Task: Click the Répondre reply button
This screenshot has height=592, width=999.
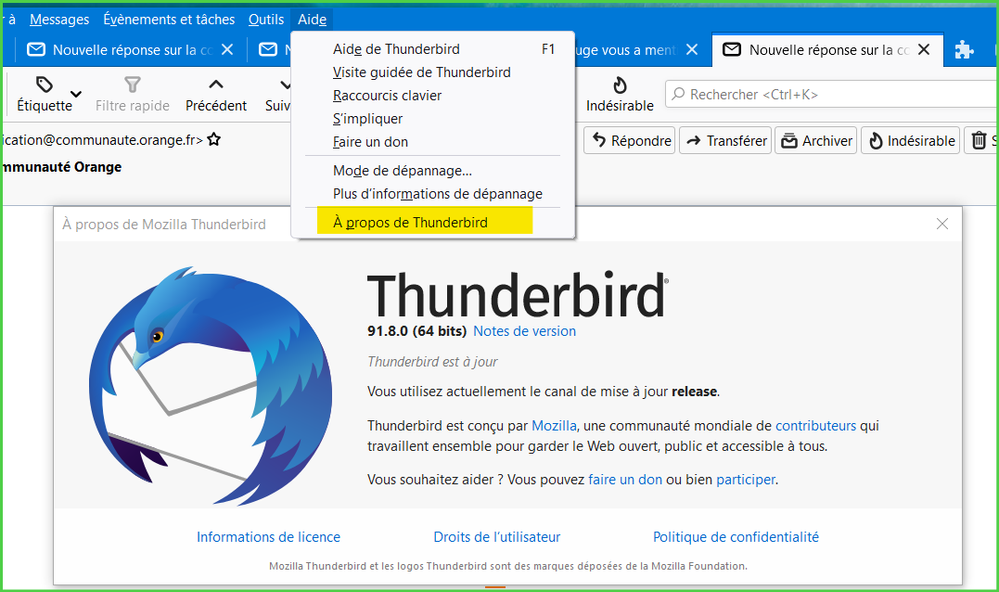Action: click(629, 140)
